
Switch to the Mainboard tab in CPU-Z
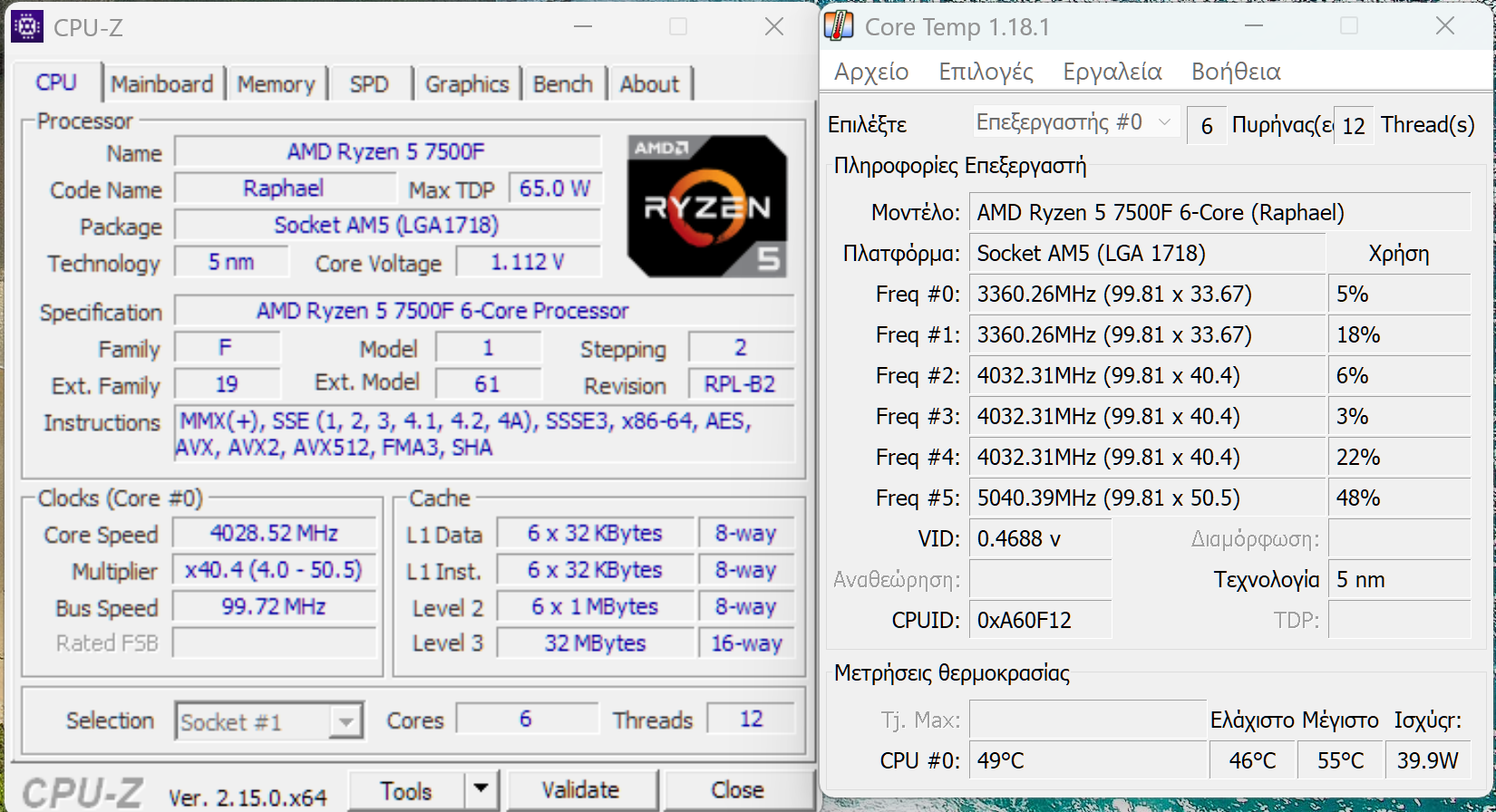pos(162,84)
